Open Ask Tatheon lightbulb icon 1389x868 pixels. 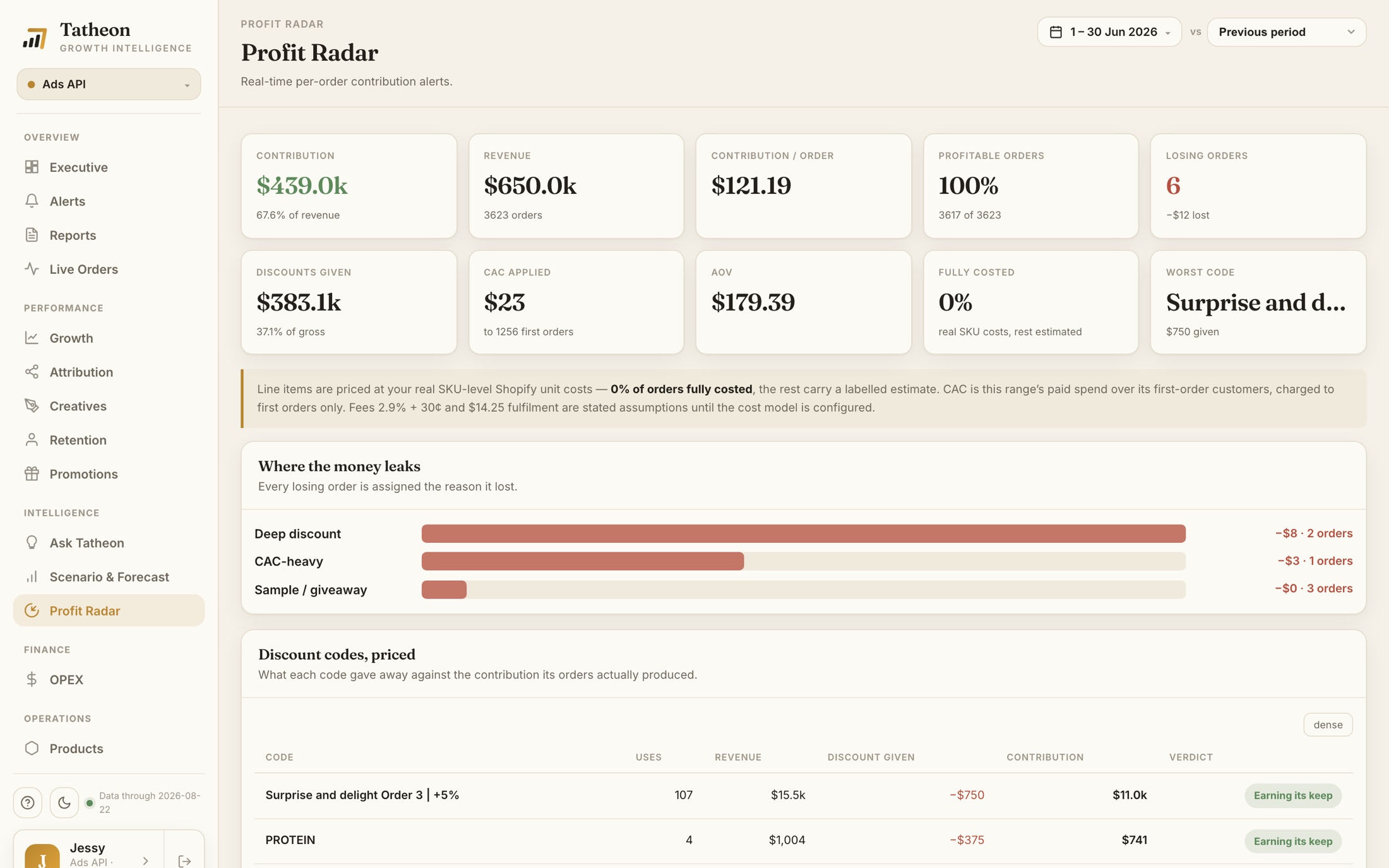pos(32,542)
